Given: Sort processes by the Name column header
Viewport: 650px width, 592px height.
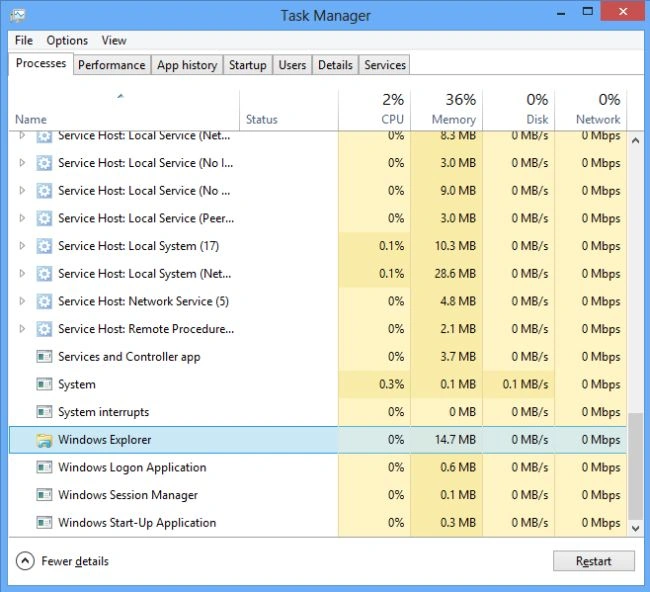Looking at the screenshot, I should tap(124, 110).
